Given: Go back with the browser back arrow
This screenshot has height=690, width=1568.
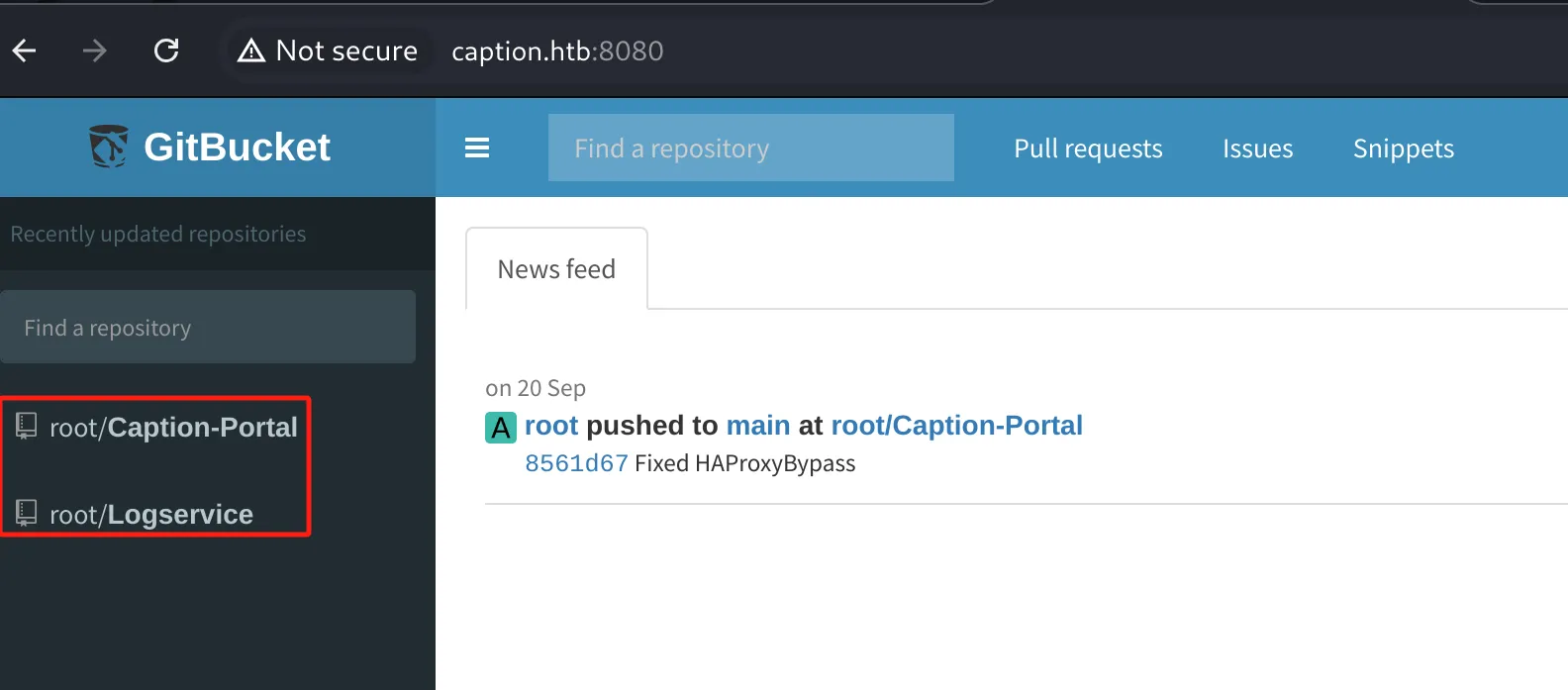Looking at the screenshot, I should pyautogui.click(x=25, y=50).
